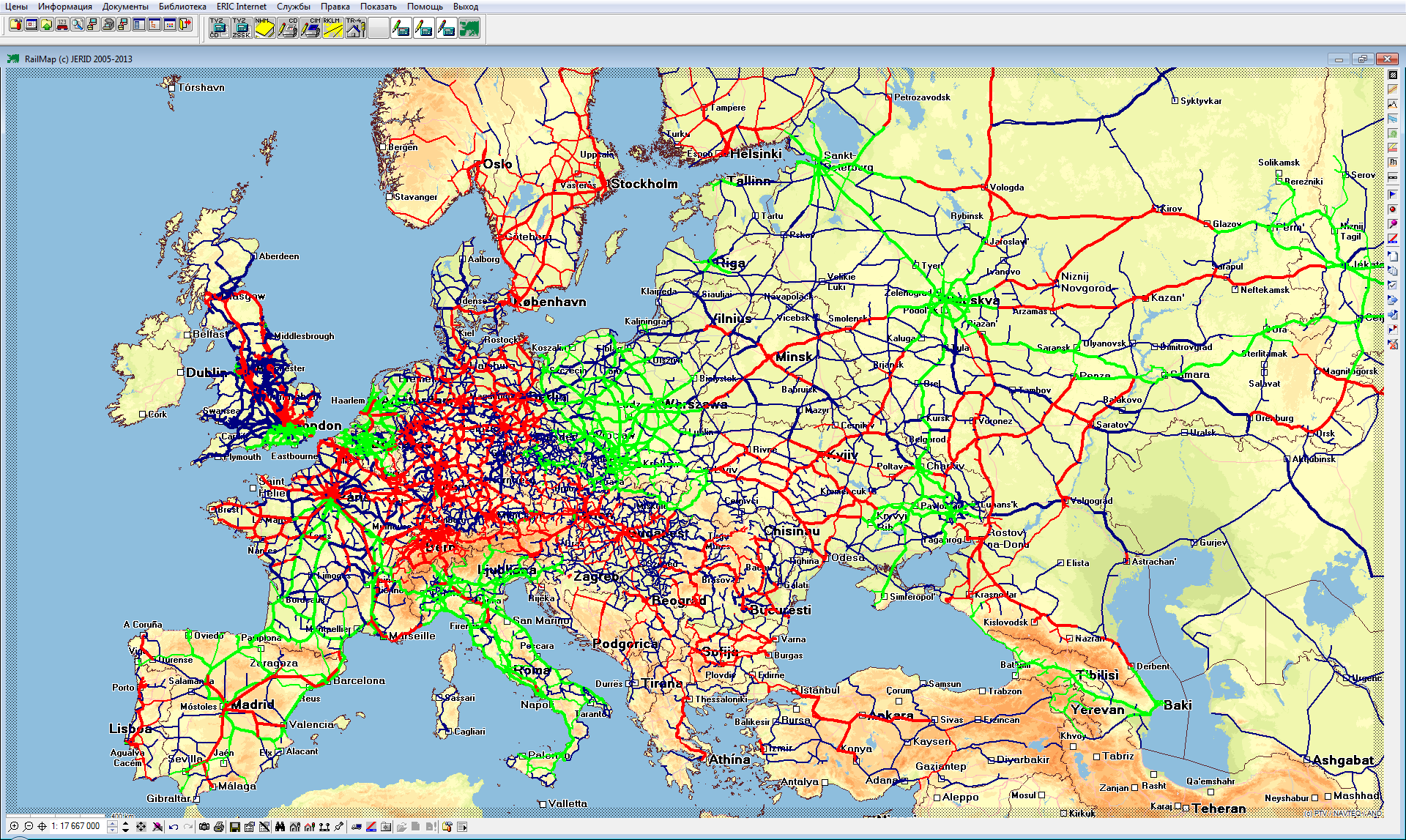
Task: Print the map with printer icon
Action: pyautogui.click(x=219, y=827)
